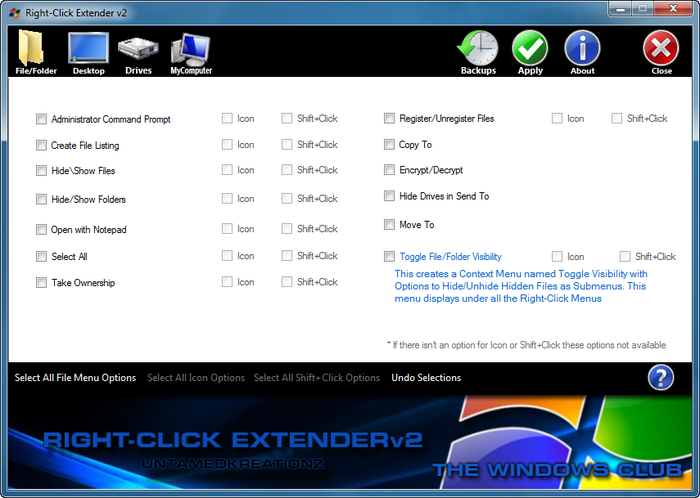
Task: Enable the Take Ownership checkbox
Action: tap(41, 282)
